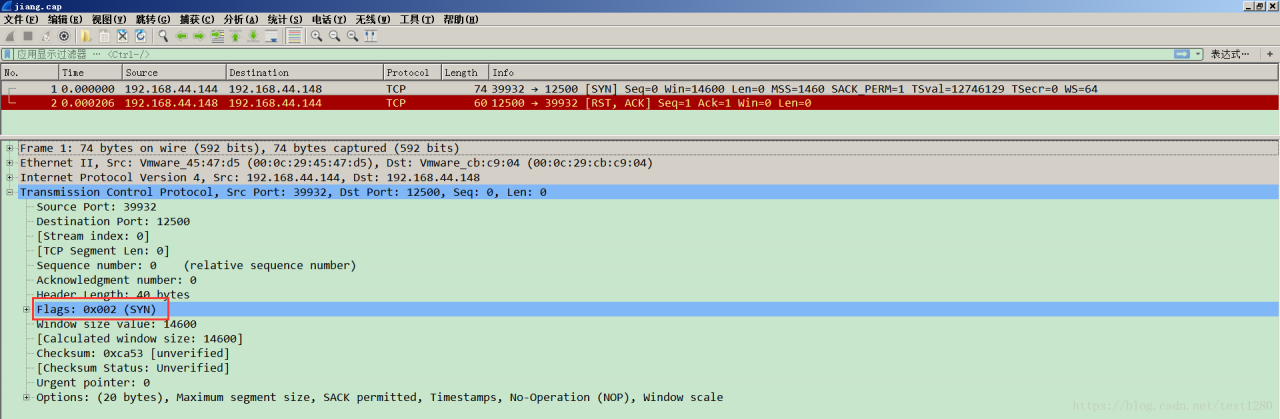Select the Destination Port: 12500 field

[113, 222]
